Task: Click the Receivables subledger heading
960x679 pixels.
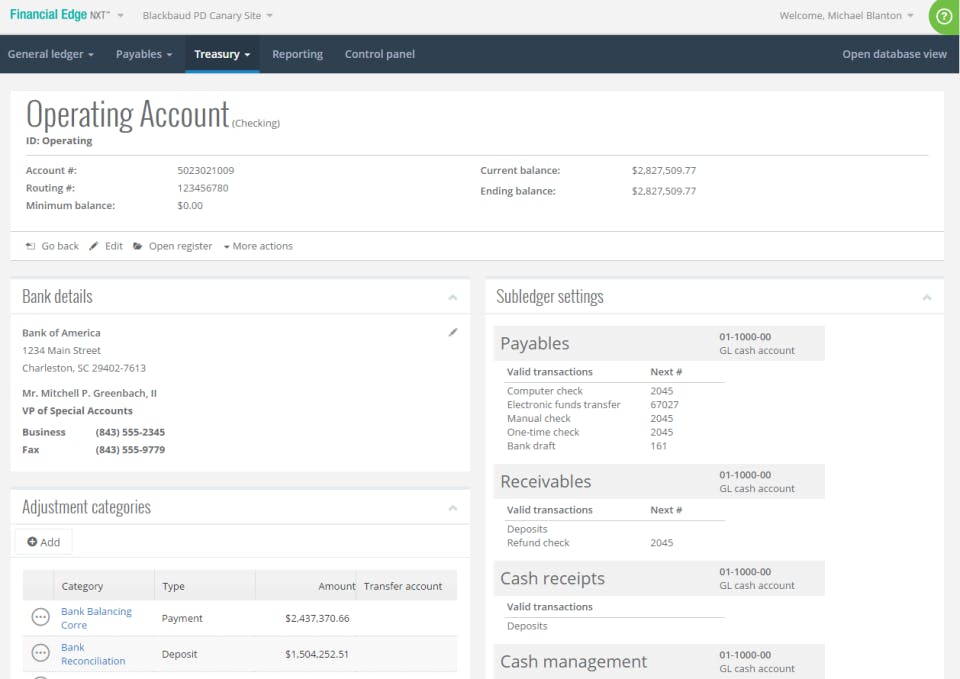Action: [546, 482]
